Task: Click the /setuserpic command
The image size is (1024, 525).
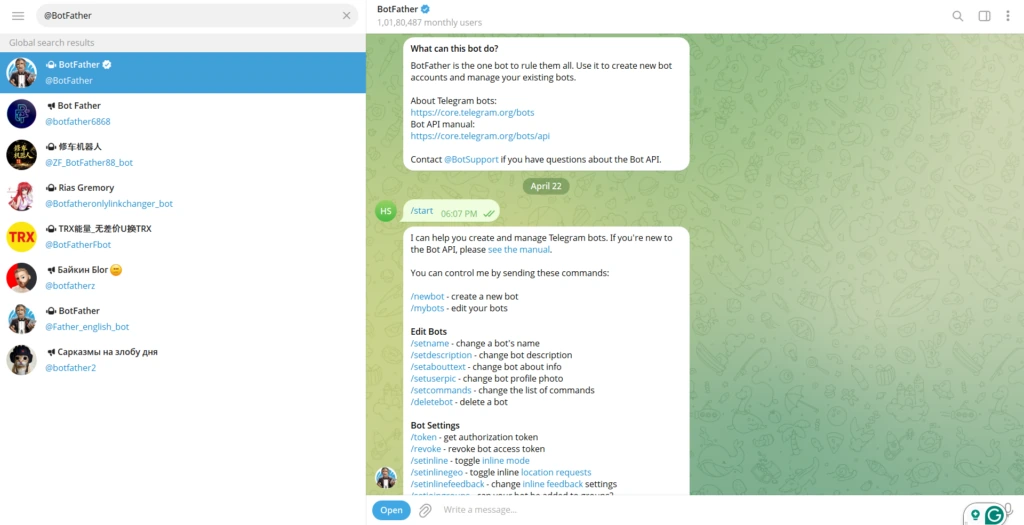Action: (x=434, y=378)
